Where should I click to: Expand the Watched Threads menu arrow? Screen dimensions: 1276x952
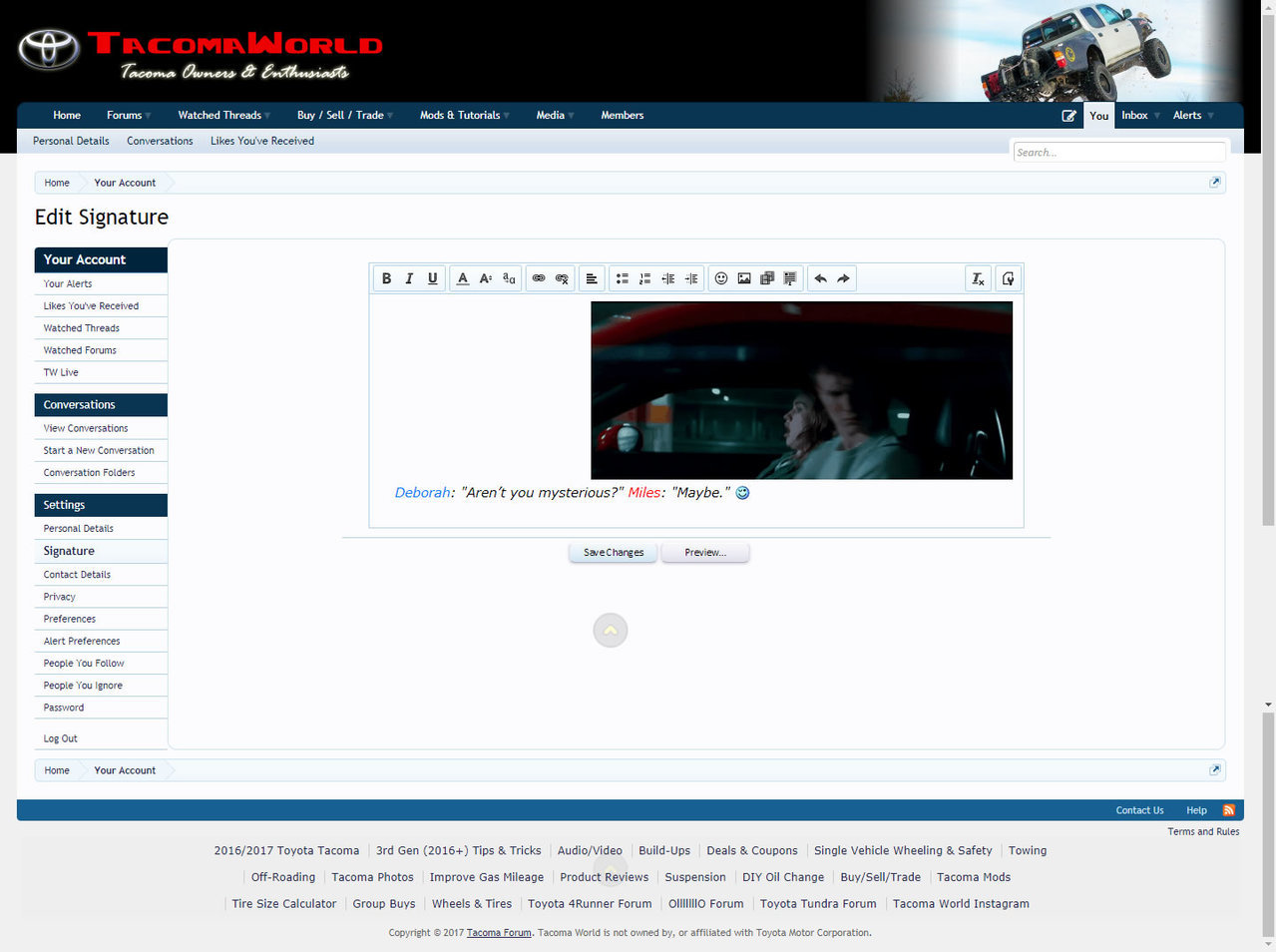(x=267, y=116)
